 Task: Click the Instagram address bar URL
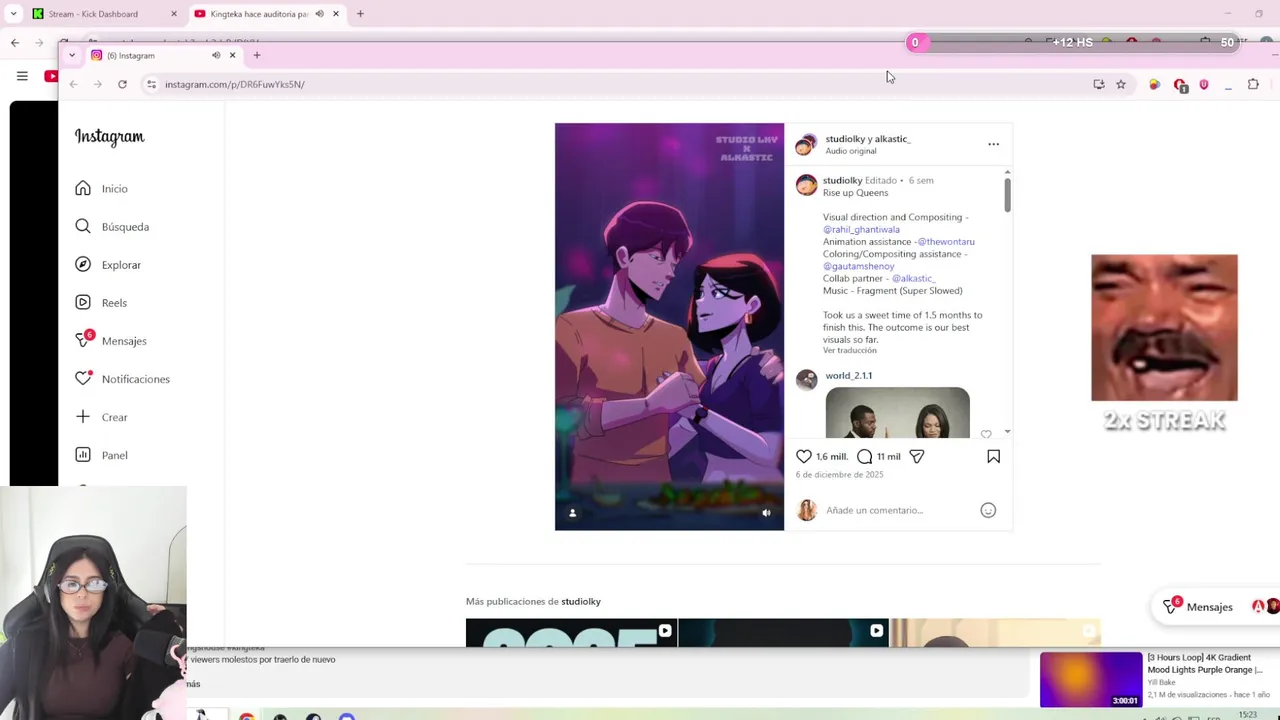(x=235, y=84)
